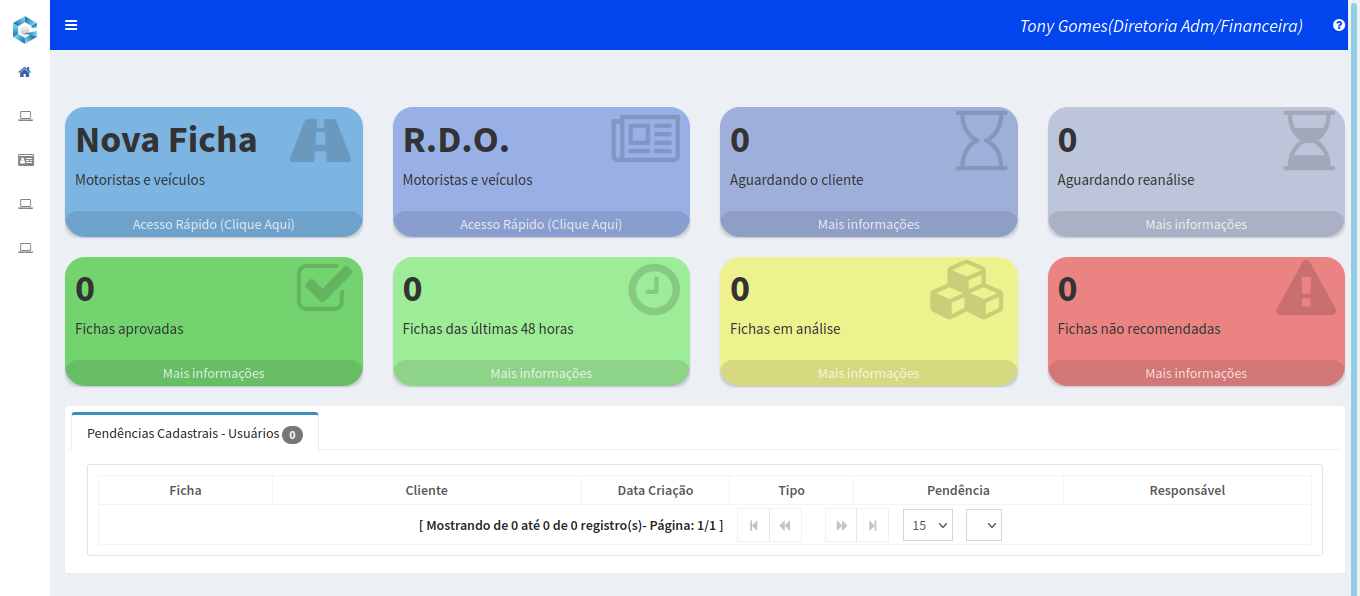
Task: Click the road icon on Nova Ficha card
Action: pyautogui.click(x=320, y=140)
